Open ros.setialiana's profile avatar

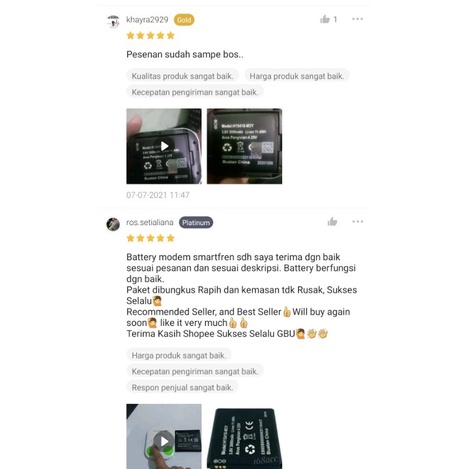click(x=113, y=224)
